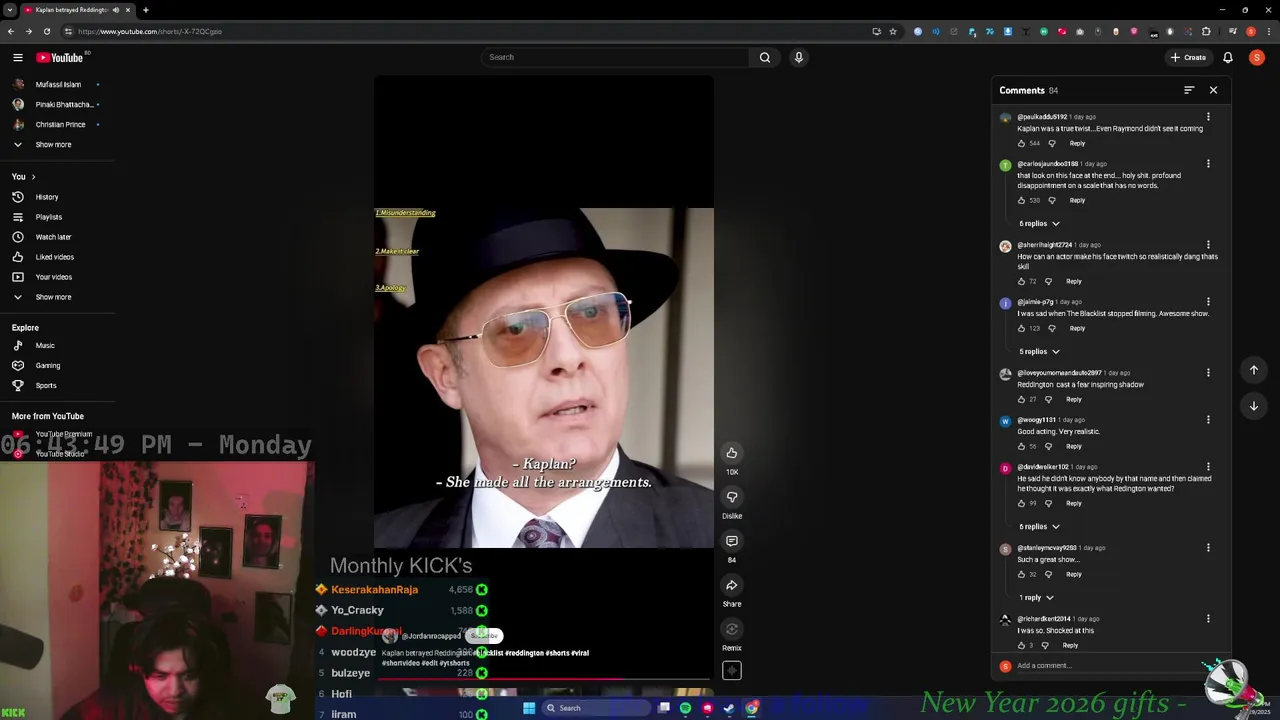Open the You section chevron
The image size is (1280, 720).
[33, 177]
